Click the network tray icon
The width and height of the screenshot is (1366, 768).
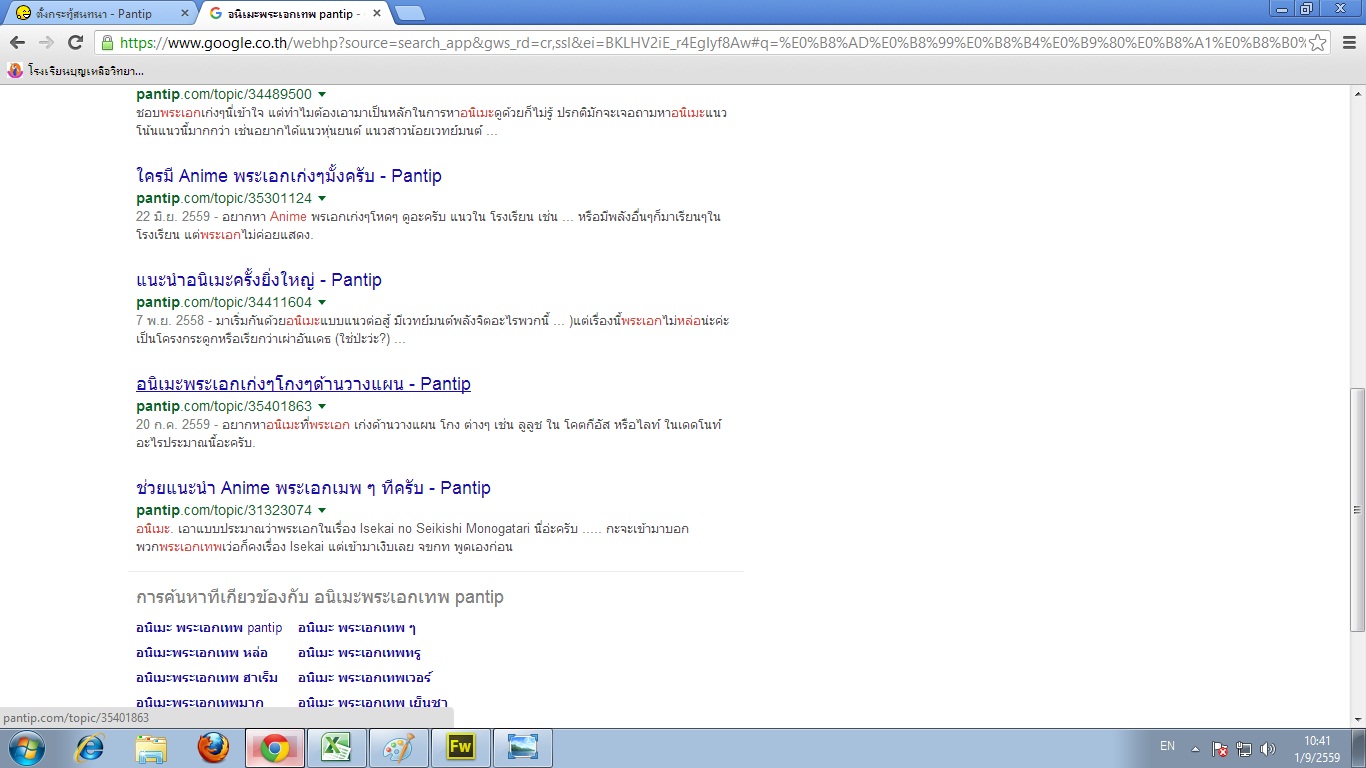pos(1244,748)
